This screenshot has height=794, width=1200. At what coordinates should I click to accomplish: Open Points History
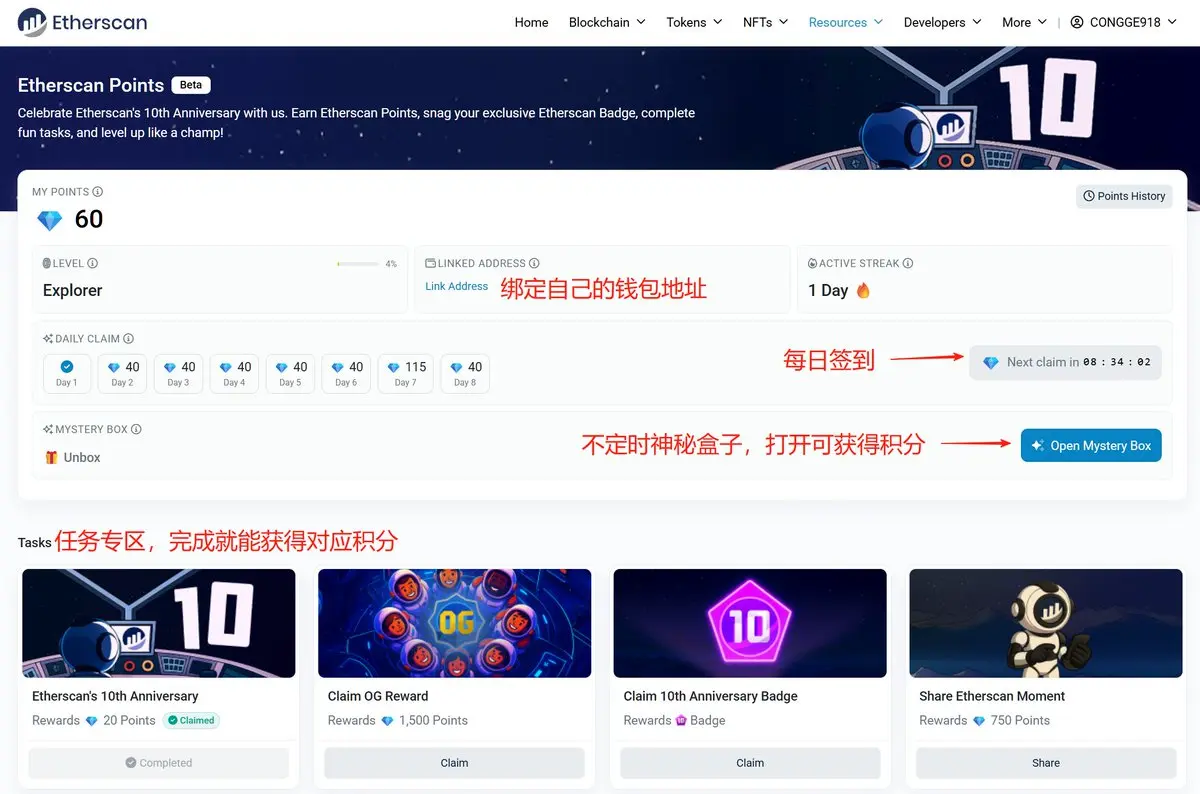point(1124,196)
